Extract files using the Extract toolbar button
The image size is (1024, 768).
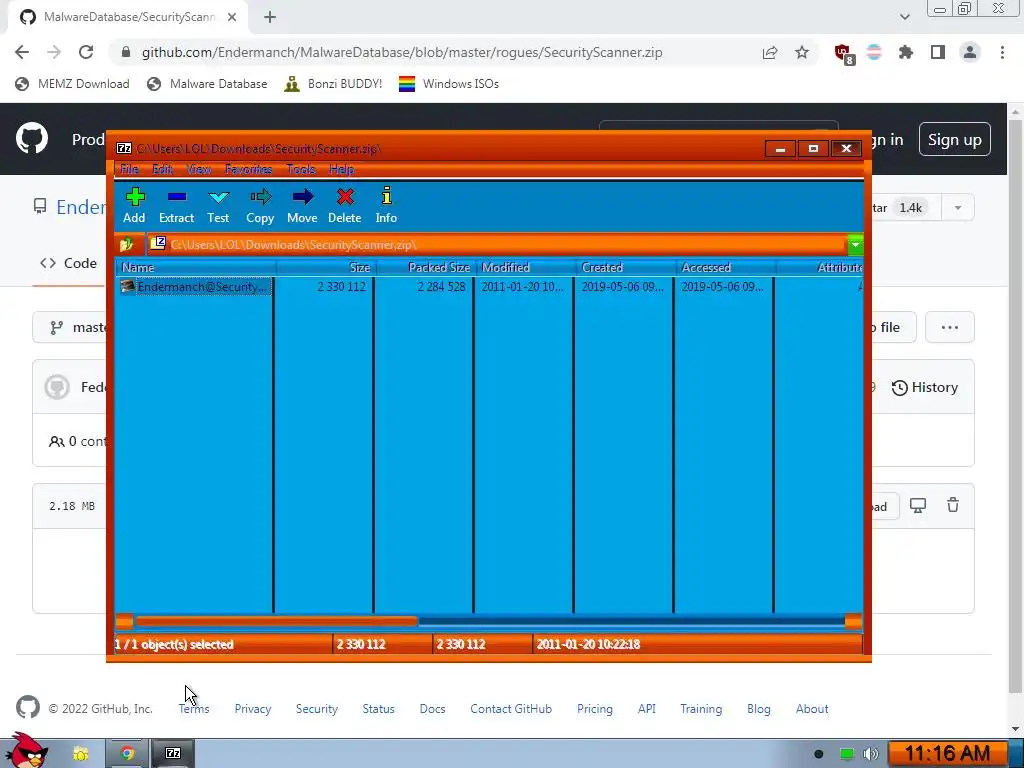(176, 206)
